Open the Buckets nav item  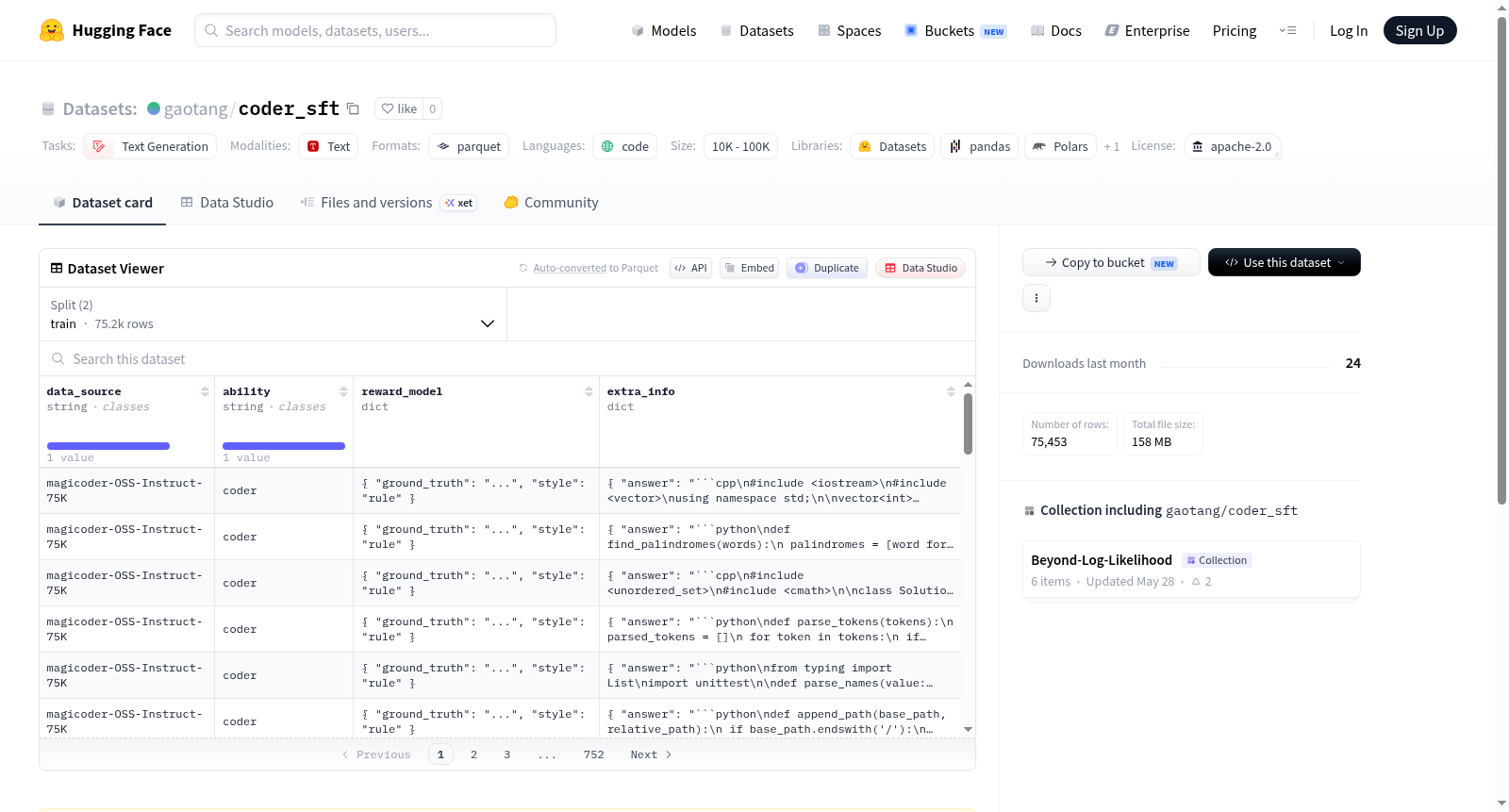pyautogui.click(x=954, y=30)
